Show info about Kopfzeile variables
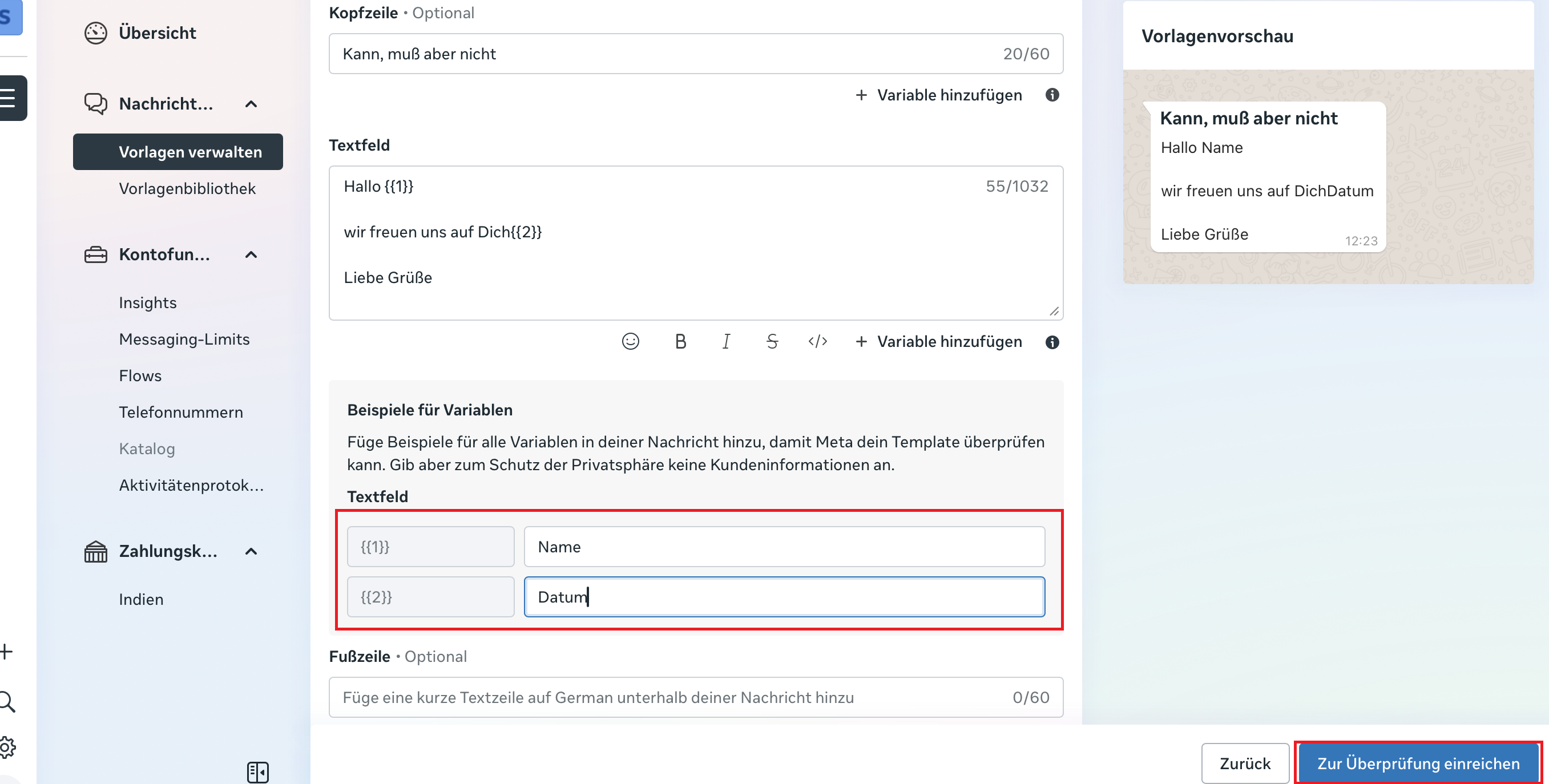This screenshot has height=784, width=1549. [1052, 95]
